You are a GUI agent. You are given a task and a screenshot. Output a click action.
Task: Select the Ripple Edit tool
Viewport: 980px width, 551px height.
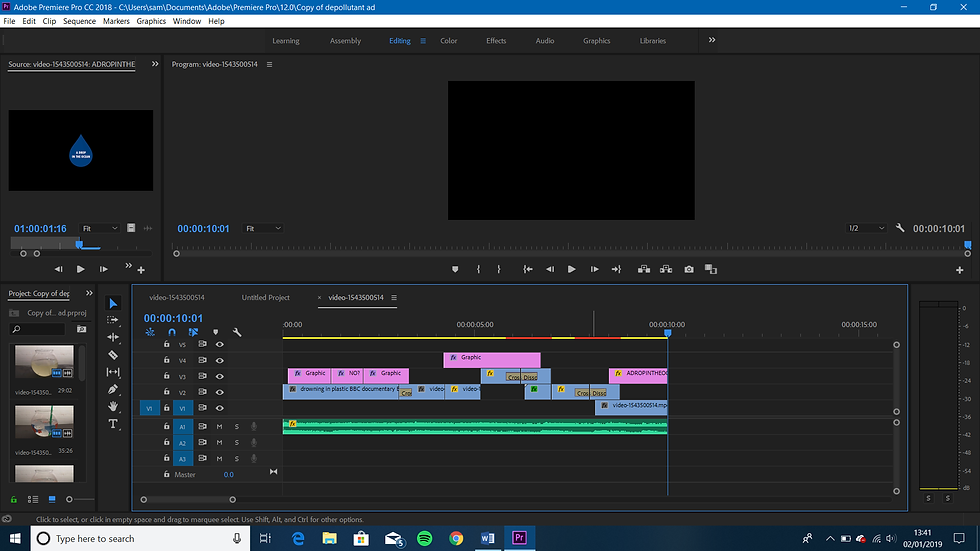click(112, 337)
